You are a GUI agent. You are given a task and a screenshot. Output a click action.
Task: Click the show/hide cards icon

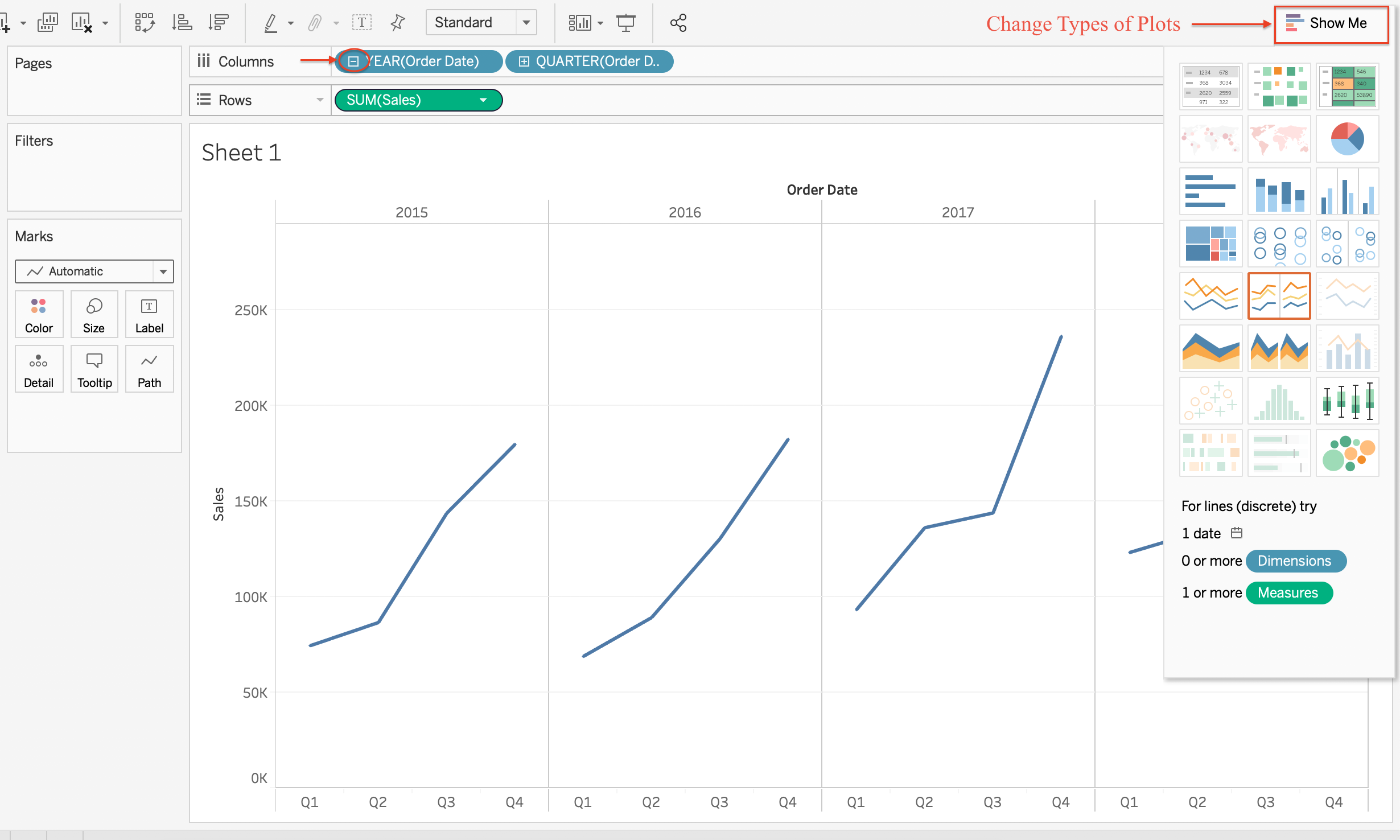tap(580, 23)
